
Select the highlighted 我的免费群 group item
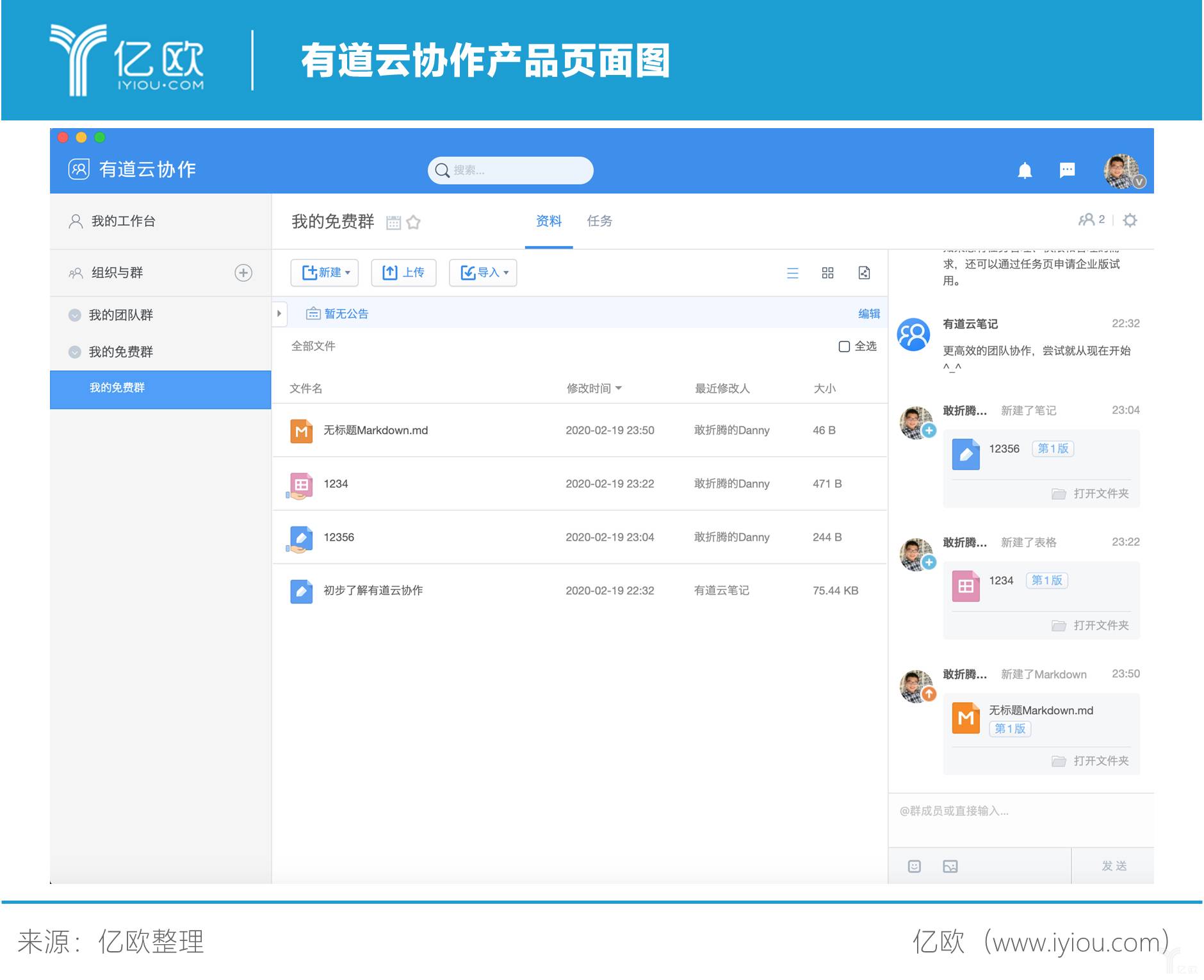point(161,389)
